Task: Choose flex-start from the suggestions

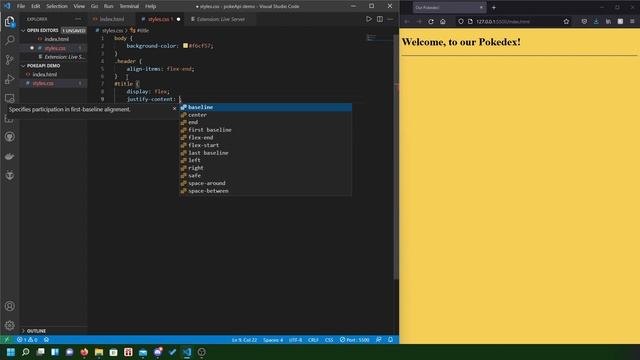Action: pyautogui.click(x=265, y=145)
